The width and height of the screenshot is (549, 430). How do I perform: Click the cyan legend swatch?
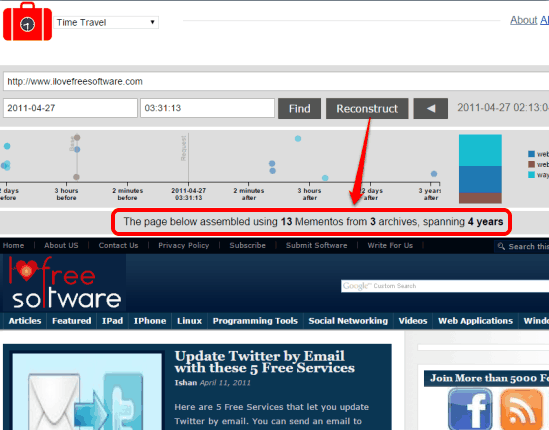click(x=531, y=174)
